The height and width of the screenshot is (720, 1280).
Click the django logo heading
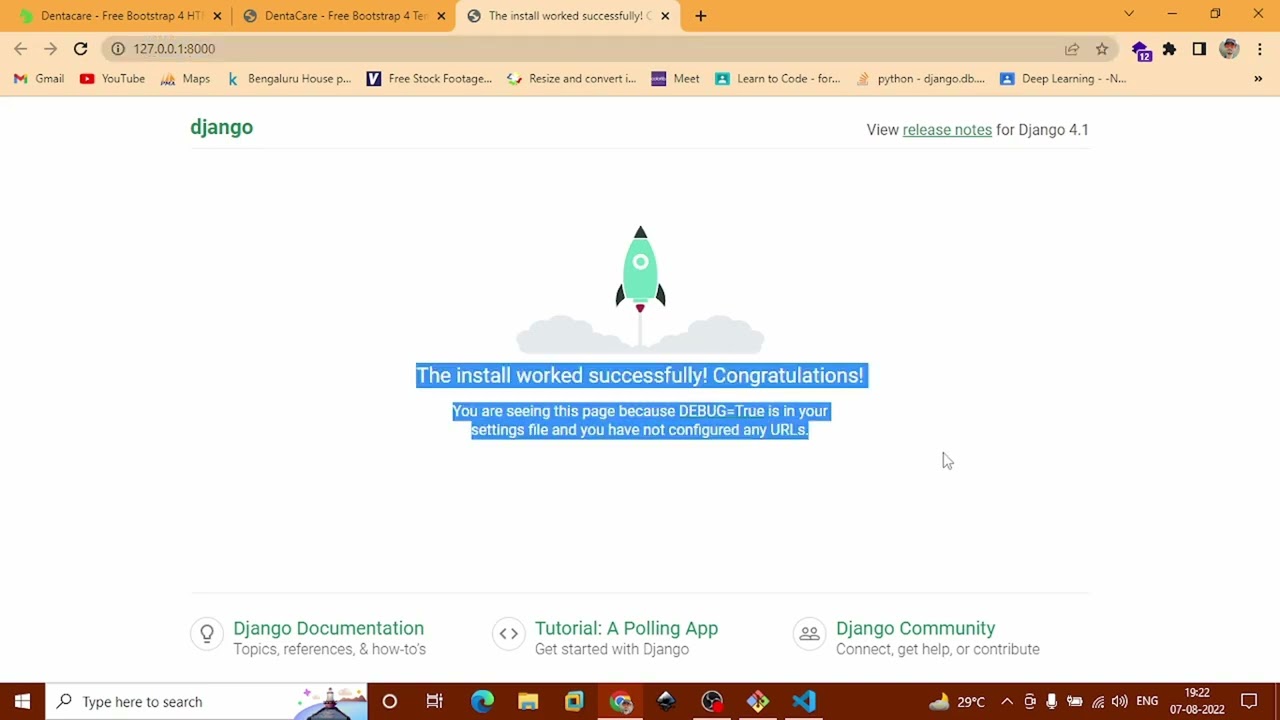222,128
